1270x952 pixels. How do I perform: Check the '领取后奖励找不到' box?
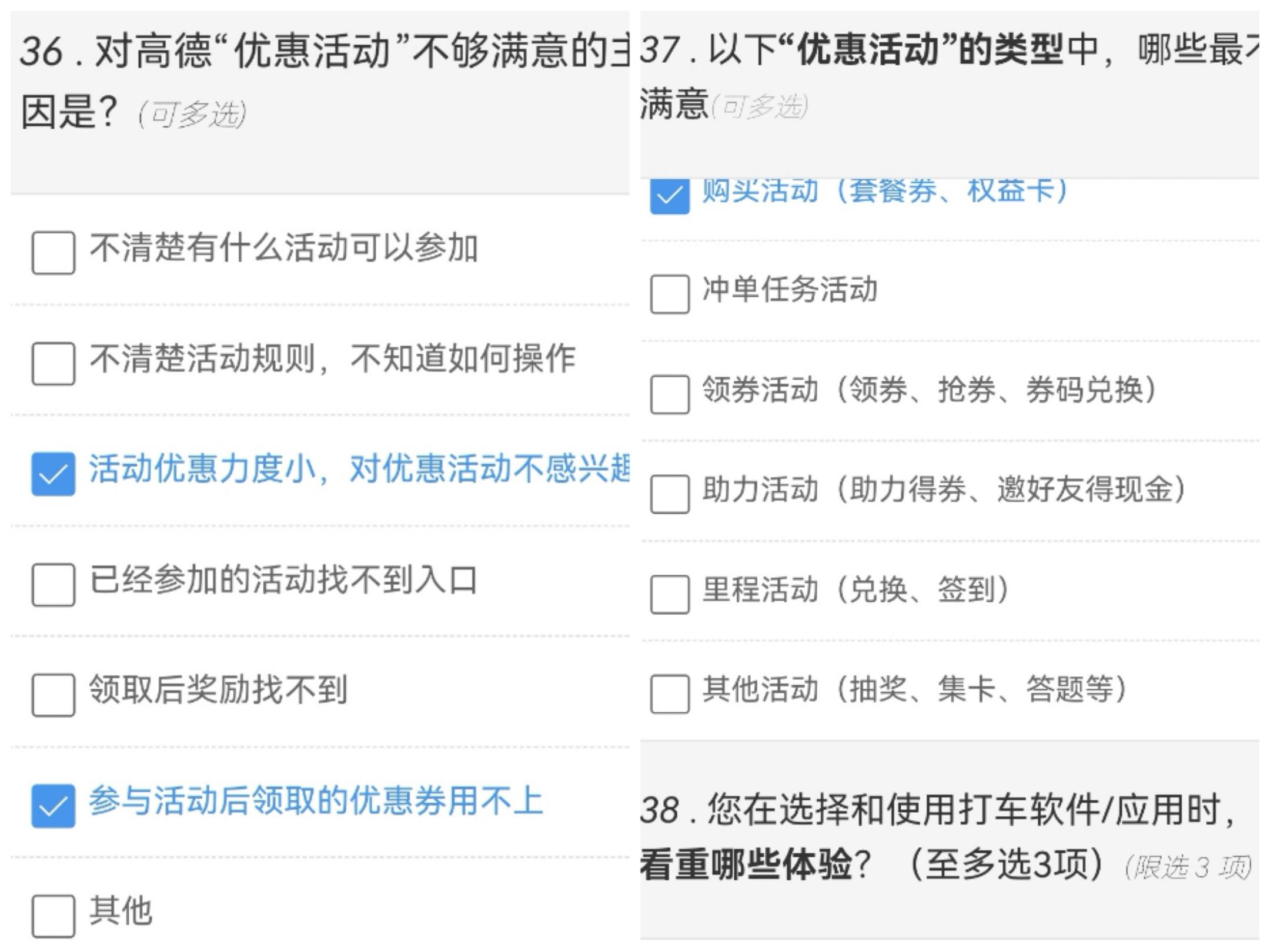53,695
